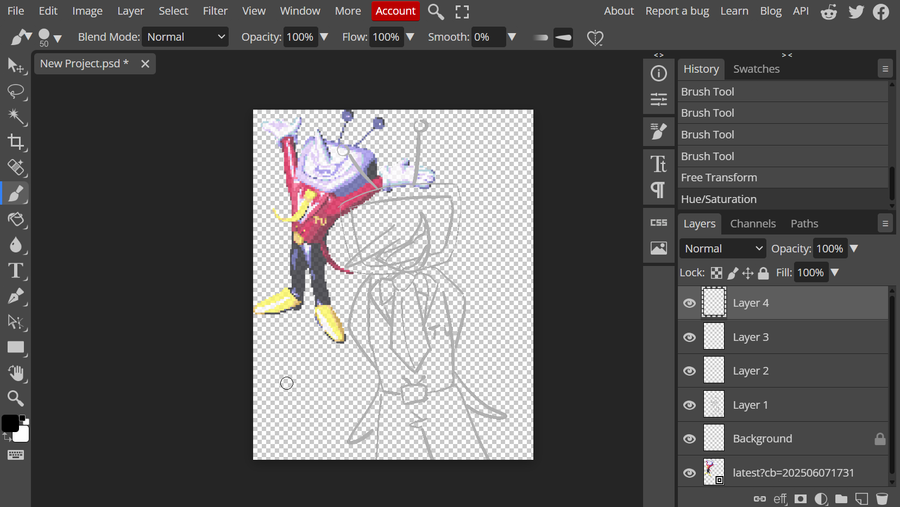Select the Type tool

[x=15, y=270]
